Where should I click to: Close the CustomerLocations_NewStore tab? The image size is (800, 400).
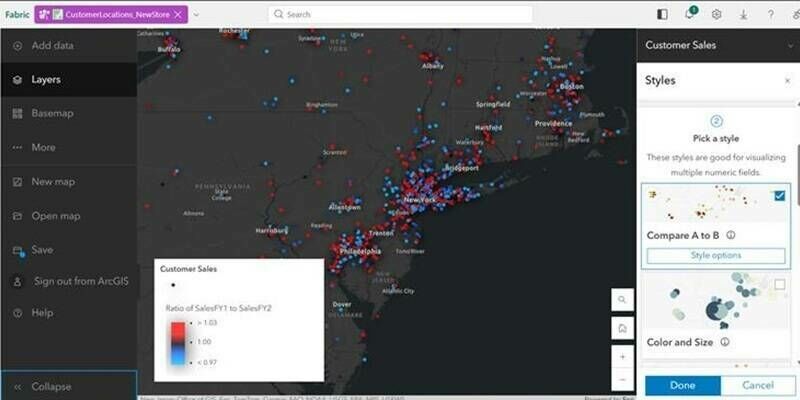click(178, 15)
